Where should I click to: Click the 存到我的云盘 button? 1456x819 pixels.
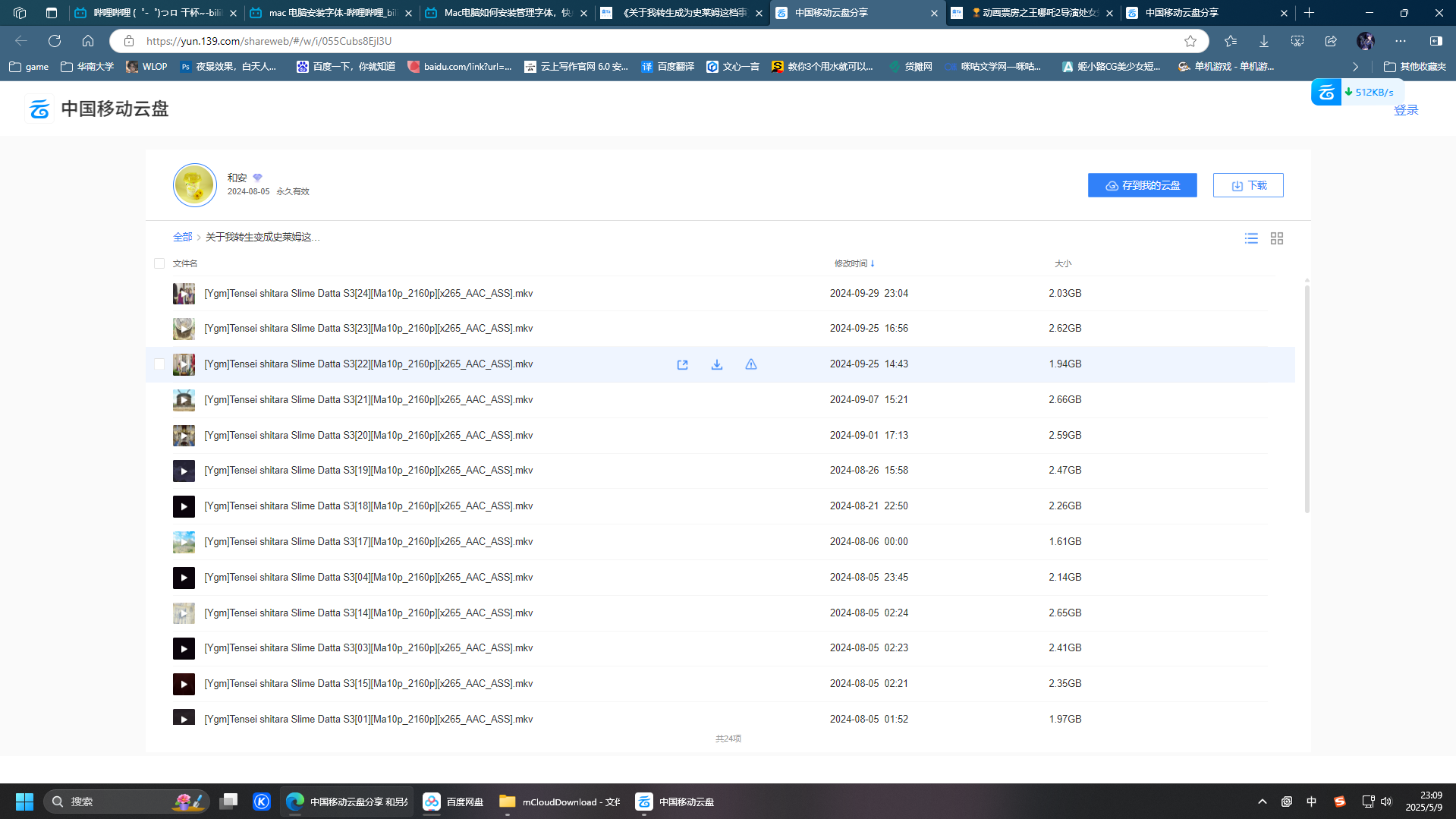[1142, 185]
